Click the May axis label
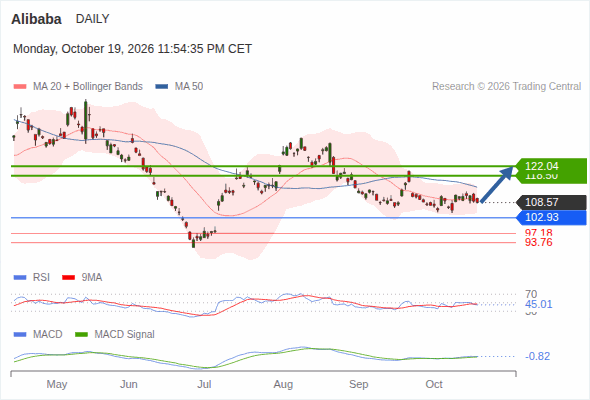 tap(57, 384)
